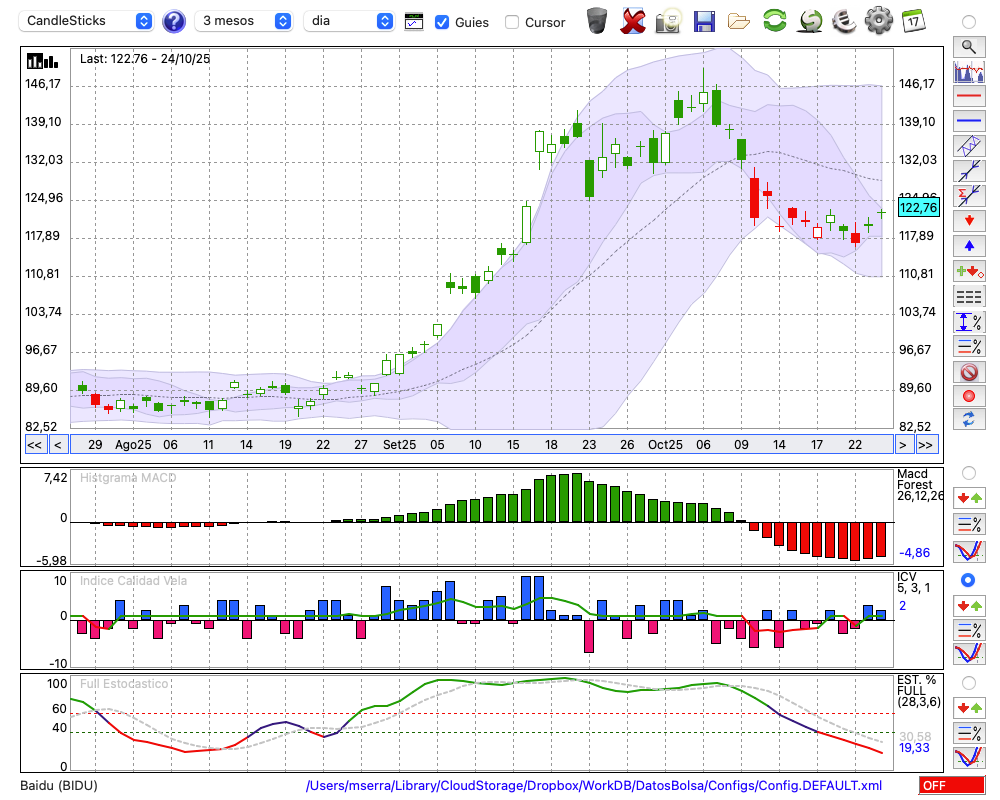Click the << button to jump back
Image resolution: width=1000 pixels, height=800 pixels.
tap(34, 445)
